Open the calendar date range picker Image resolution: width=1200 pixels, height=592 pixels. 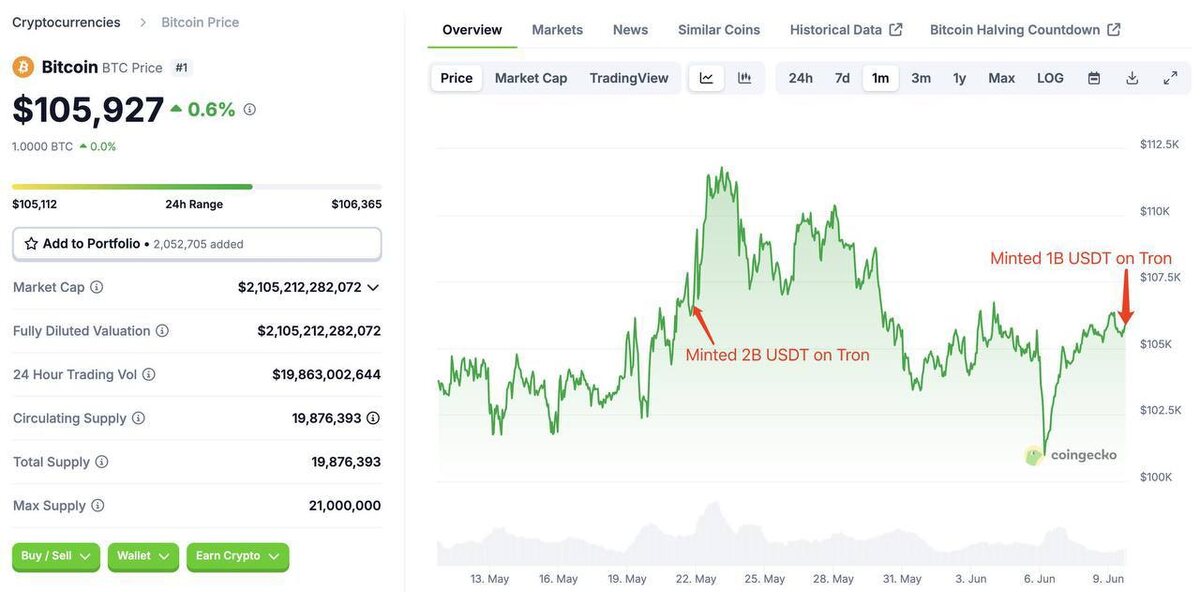point(1094,78)
